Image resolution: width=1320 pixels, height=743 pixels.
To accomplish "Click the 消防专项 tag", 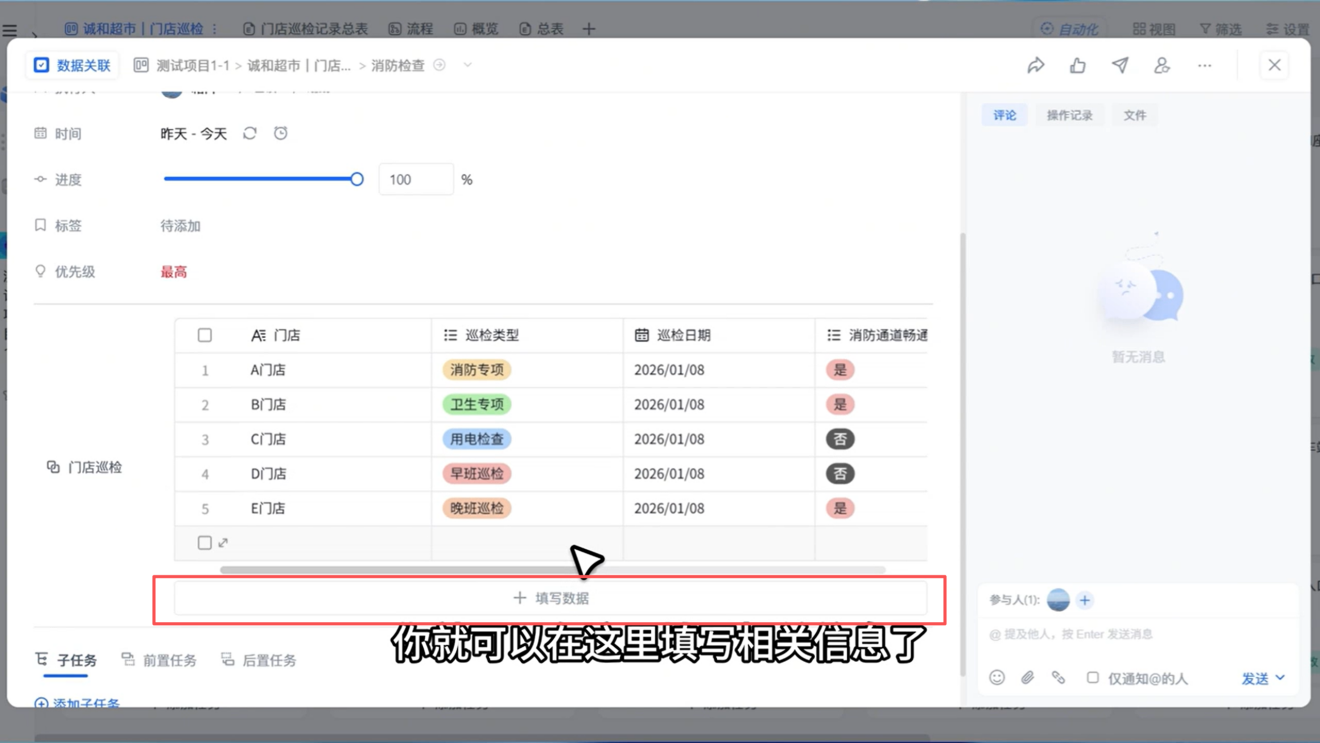I will (x=477, y=370).
